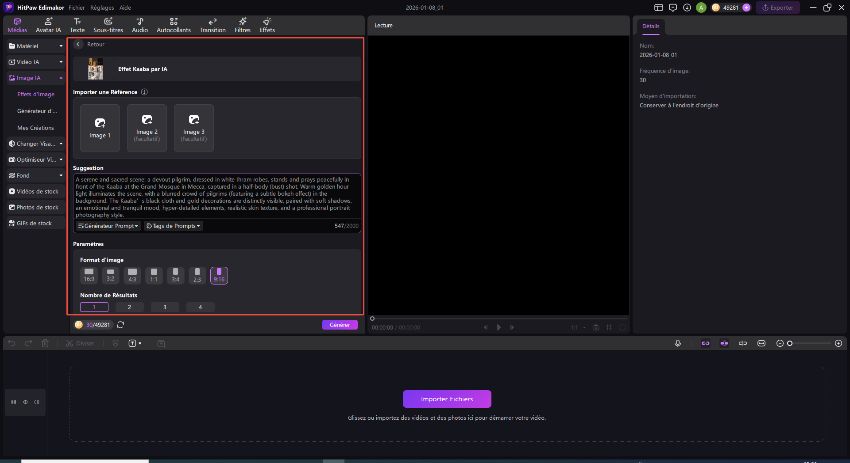The height and width of the screenshot is (463, 850).
Task: Click the Générer button
Action: pyautogui.click(x=339, y=324)
